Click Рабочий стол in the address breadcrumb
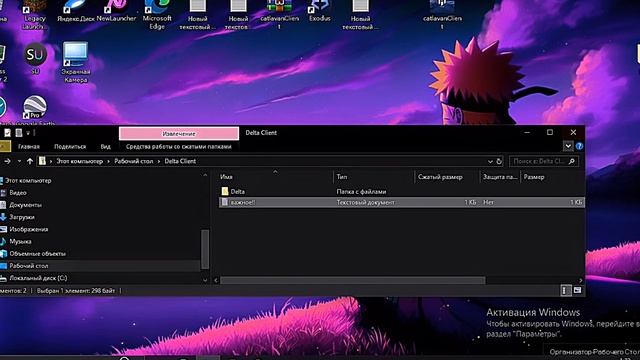 tap(133, 161)
